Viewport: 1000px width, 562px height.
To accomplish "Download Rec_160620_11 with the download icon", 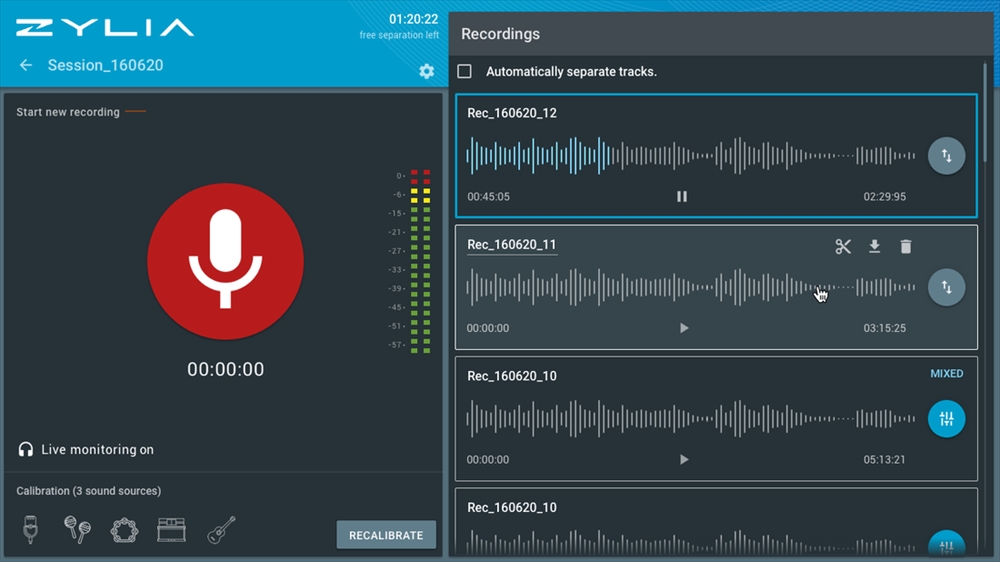I will click(x=874, y=246).
